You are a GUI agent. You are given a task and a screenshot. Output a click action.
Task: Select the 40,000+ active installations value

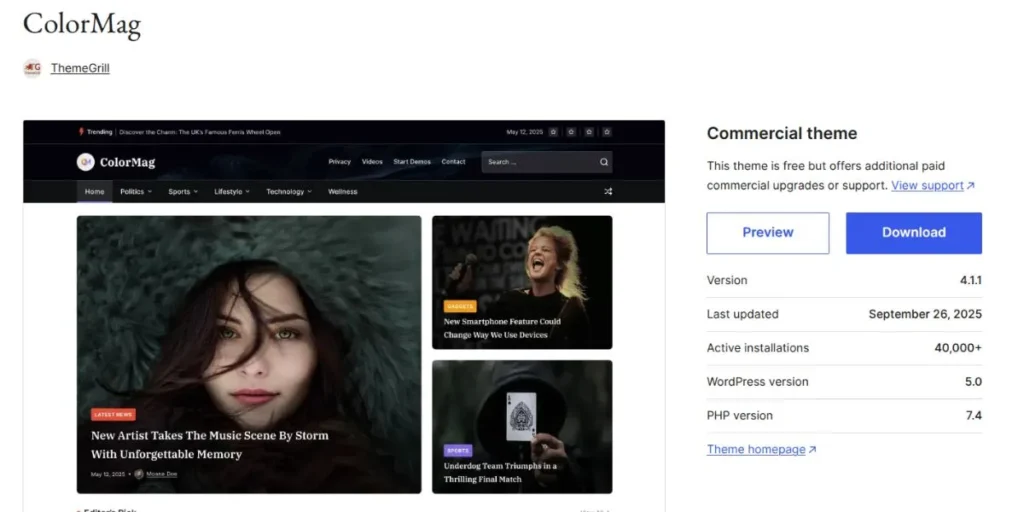(x=957, y=348)
